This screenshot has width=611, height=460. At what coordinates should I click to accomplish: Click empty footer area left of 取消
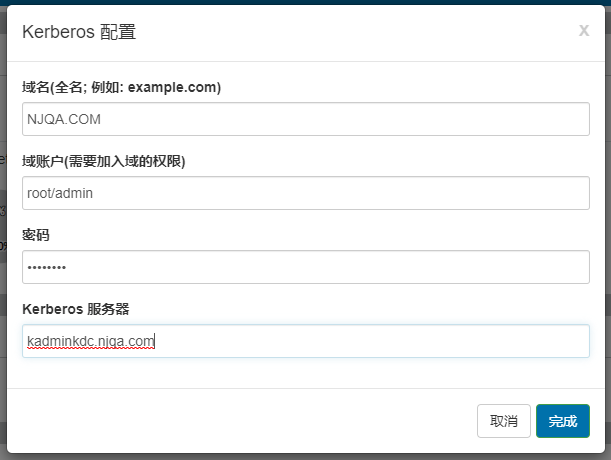240,421
